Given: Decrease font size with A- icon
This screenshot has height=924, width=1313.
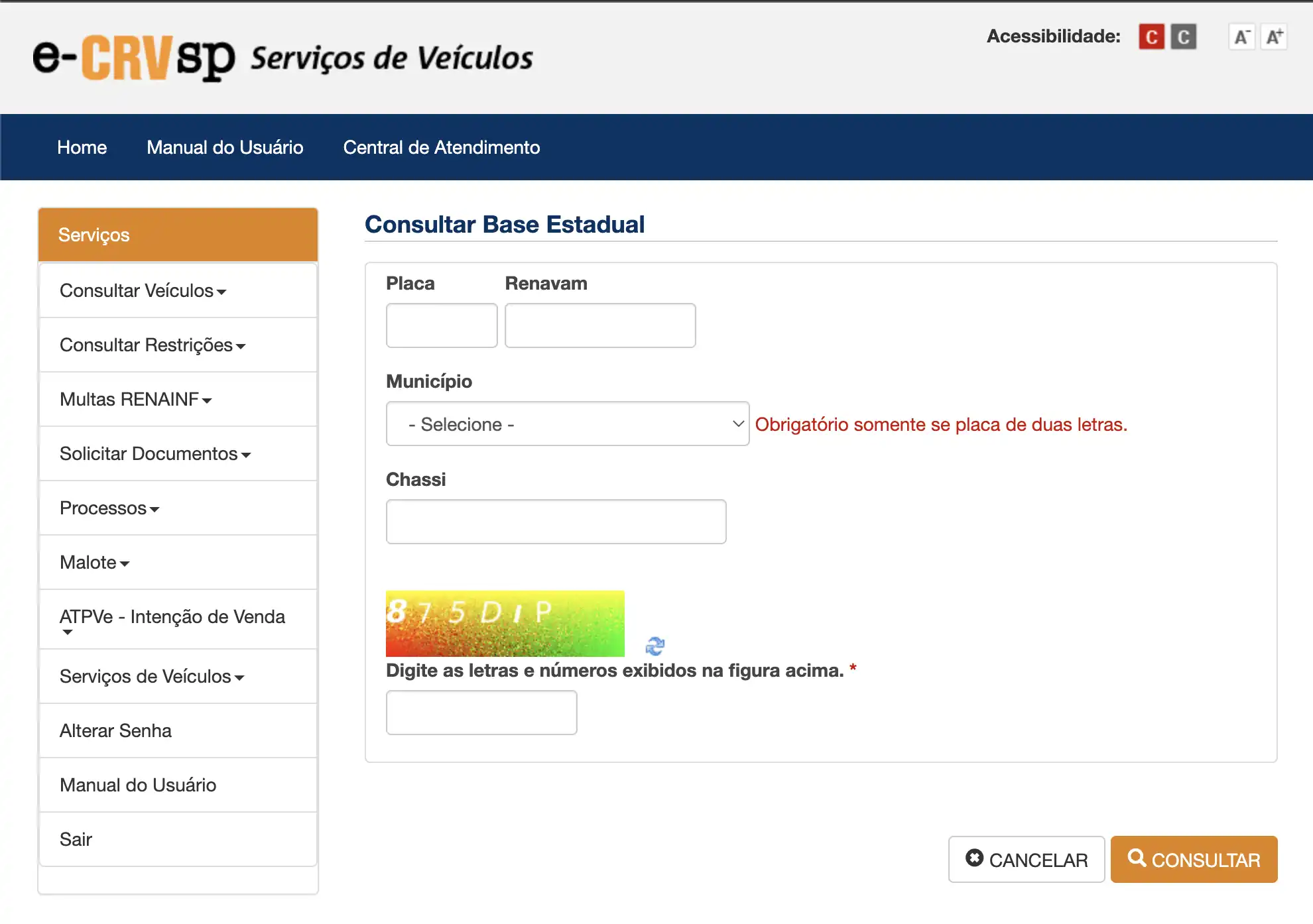Looking at the screenshot, I should click(1241, 37).
